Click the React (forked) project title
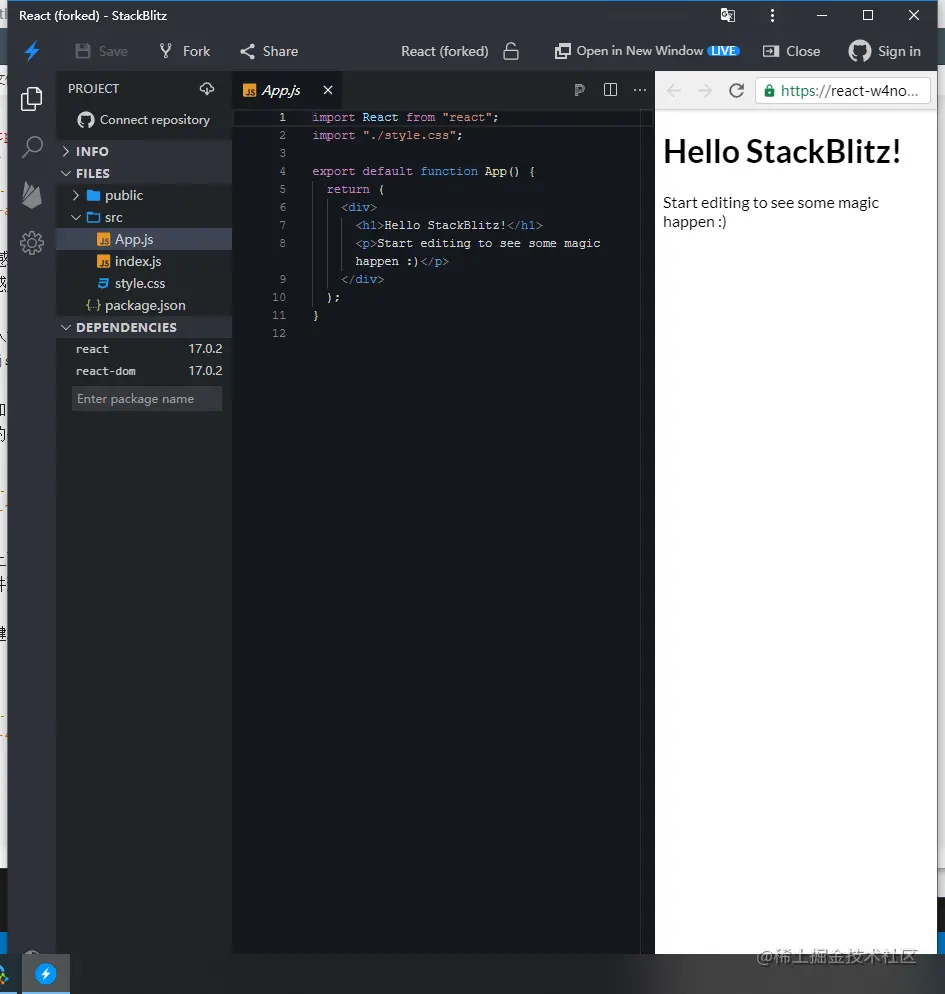The width and height of the screenshot is (945, 994). (444, 51)
